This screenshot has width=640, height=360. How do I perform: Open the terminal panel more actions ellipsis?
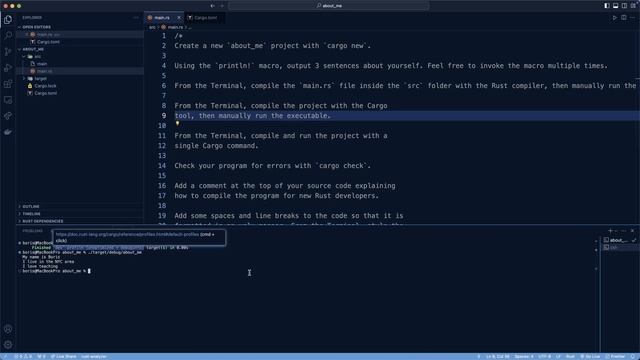[624, 231]
